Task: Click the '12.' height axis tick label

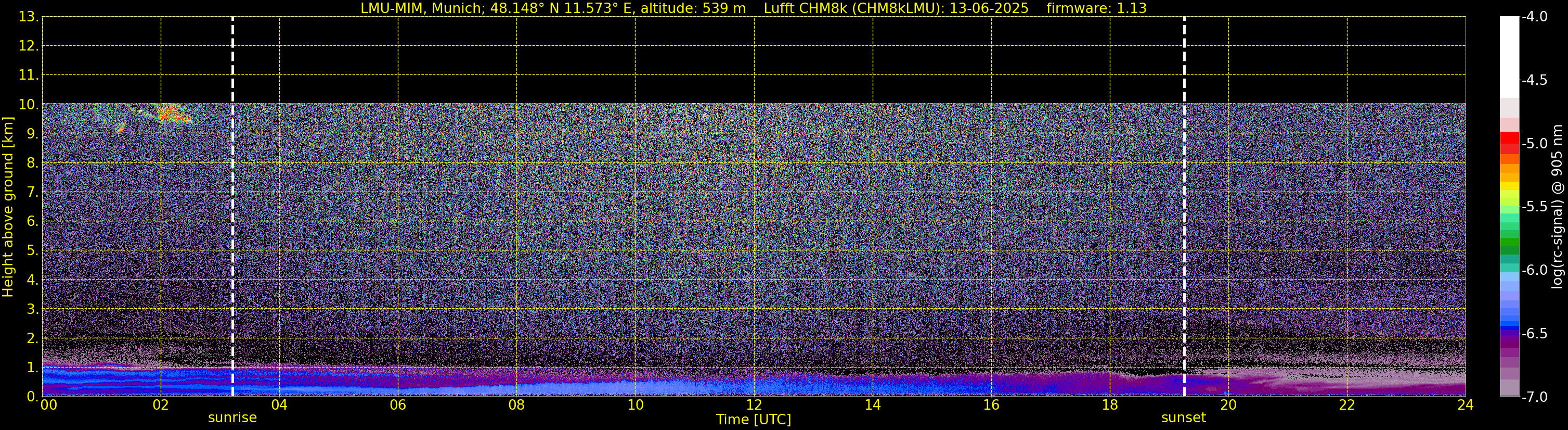Action: [29, 46]
